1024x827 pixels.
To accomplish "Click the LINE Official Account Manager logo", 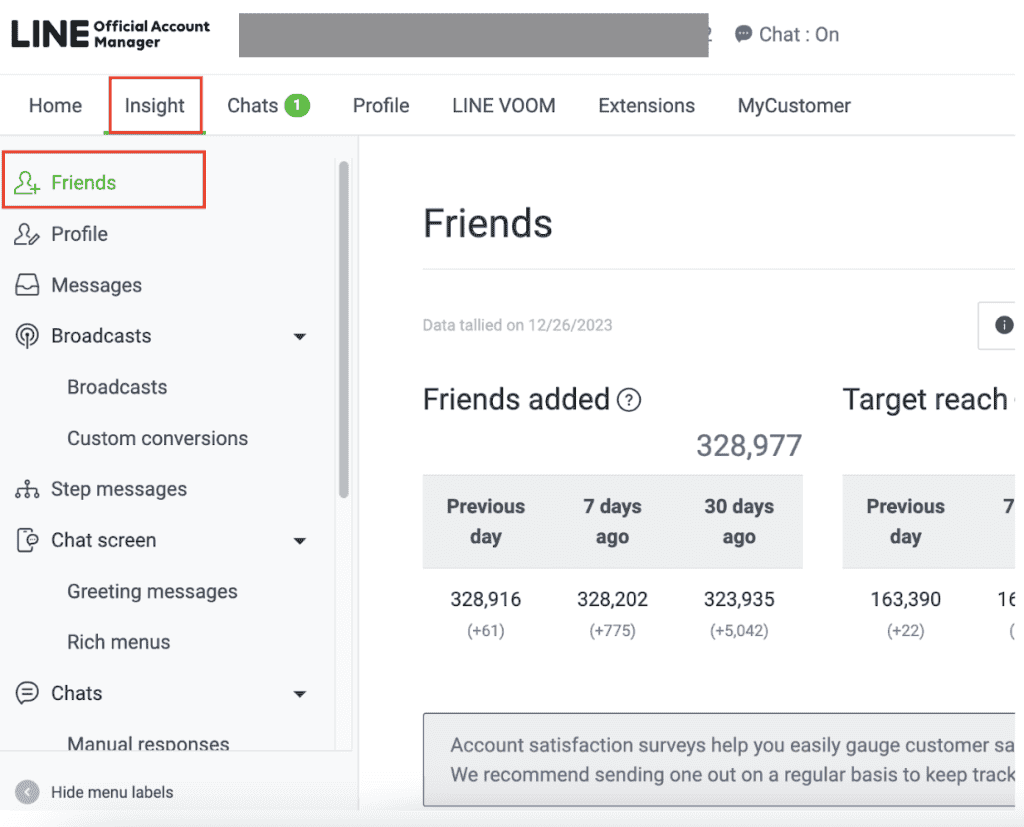I will [x=110, y=34].
